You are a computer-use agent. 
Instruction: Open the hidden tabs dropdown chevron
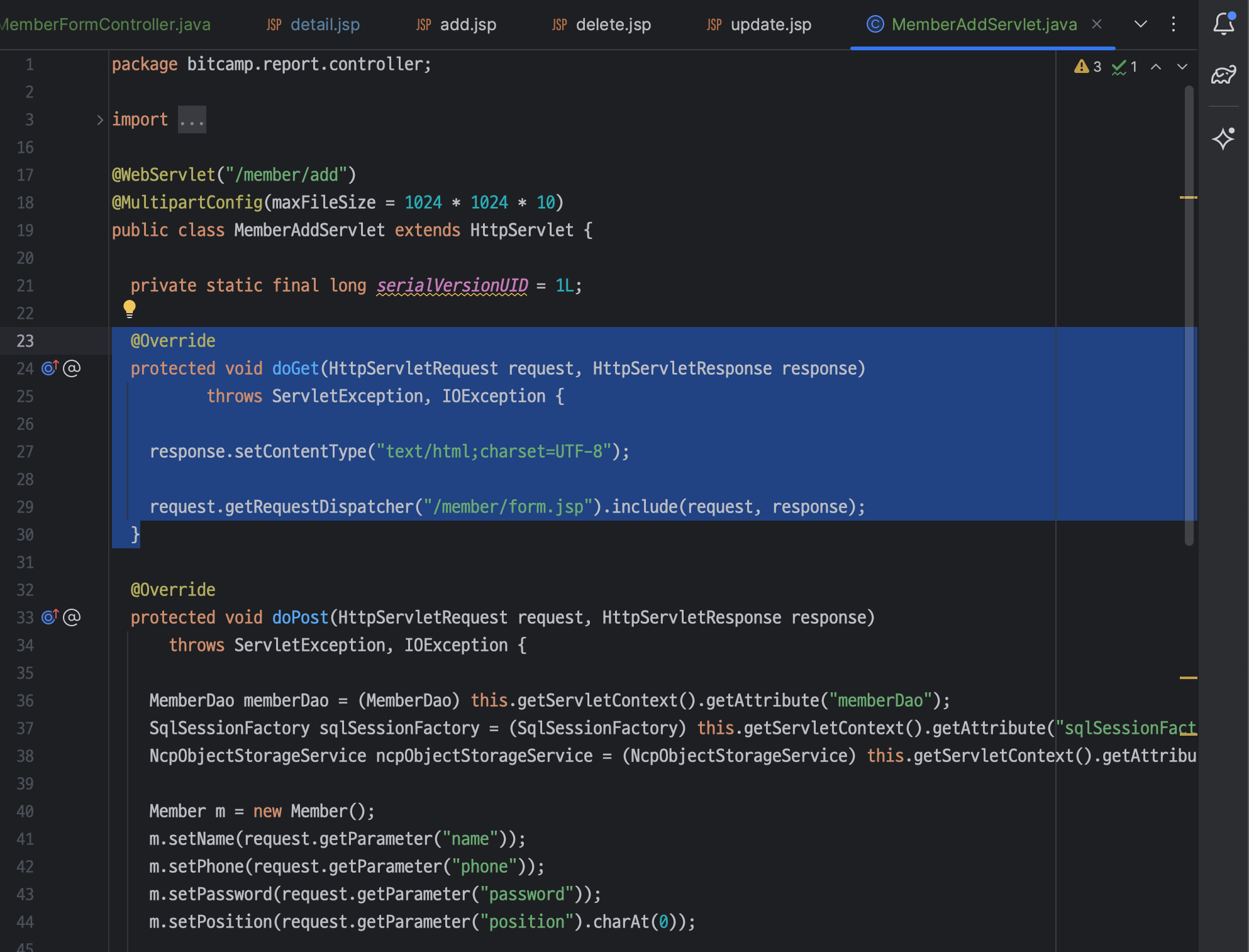(x=1140, y=24)
